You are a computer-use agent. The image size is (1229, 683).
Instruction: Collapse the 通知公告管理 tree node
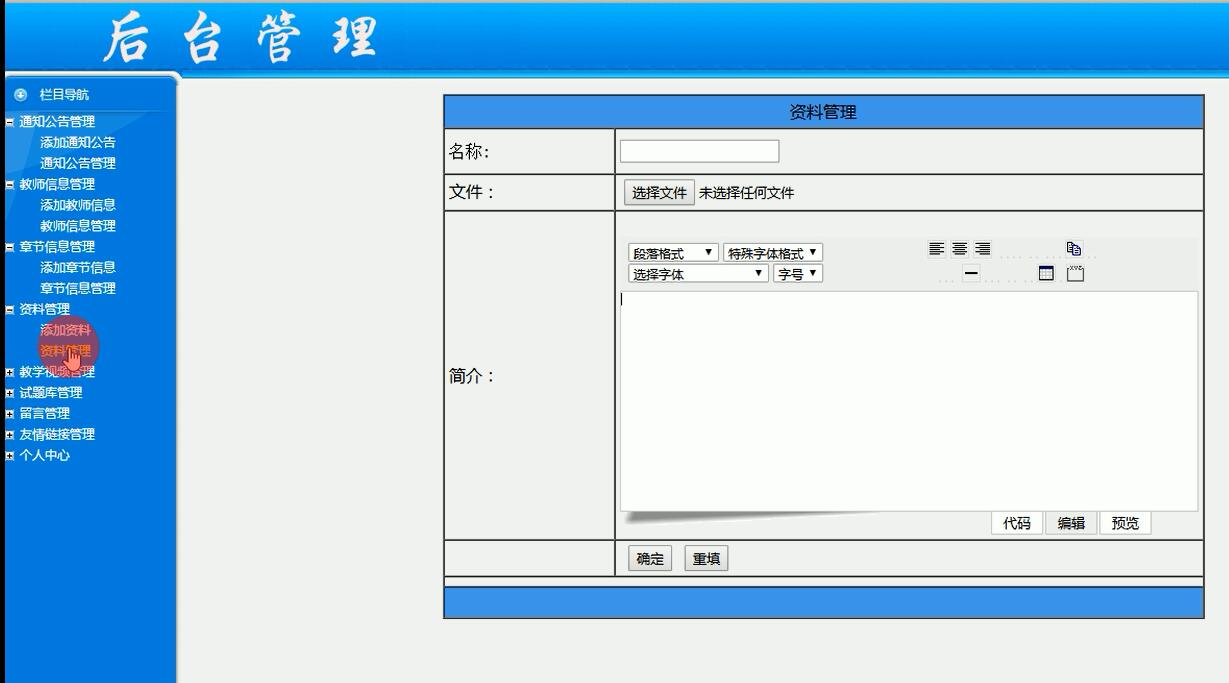tap(10, 122)
